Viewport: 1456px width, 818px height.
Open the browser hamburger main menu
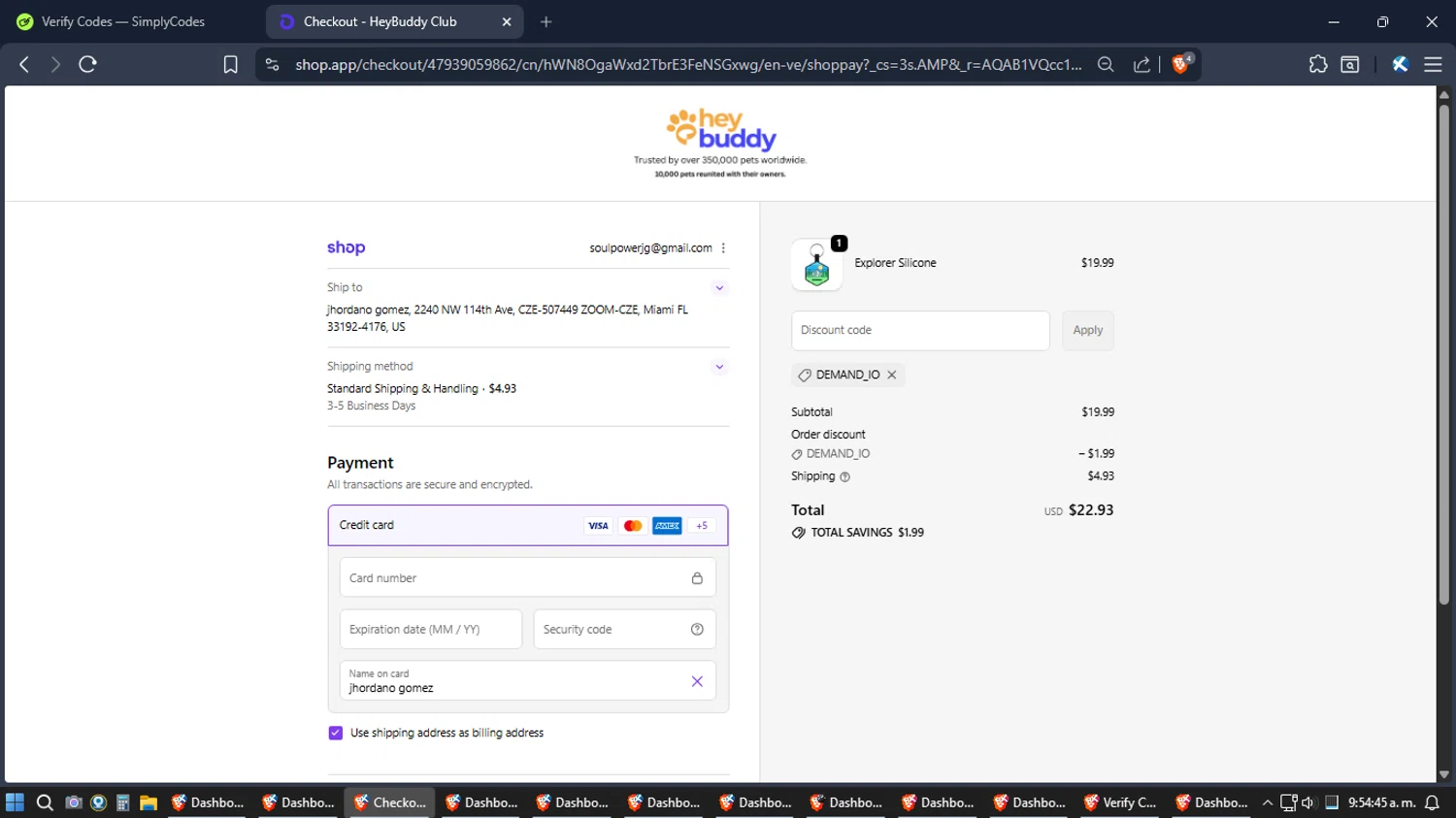point(1433,64)
